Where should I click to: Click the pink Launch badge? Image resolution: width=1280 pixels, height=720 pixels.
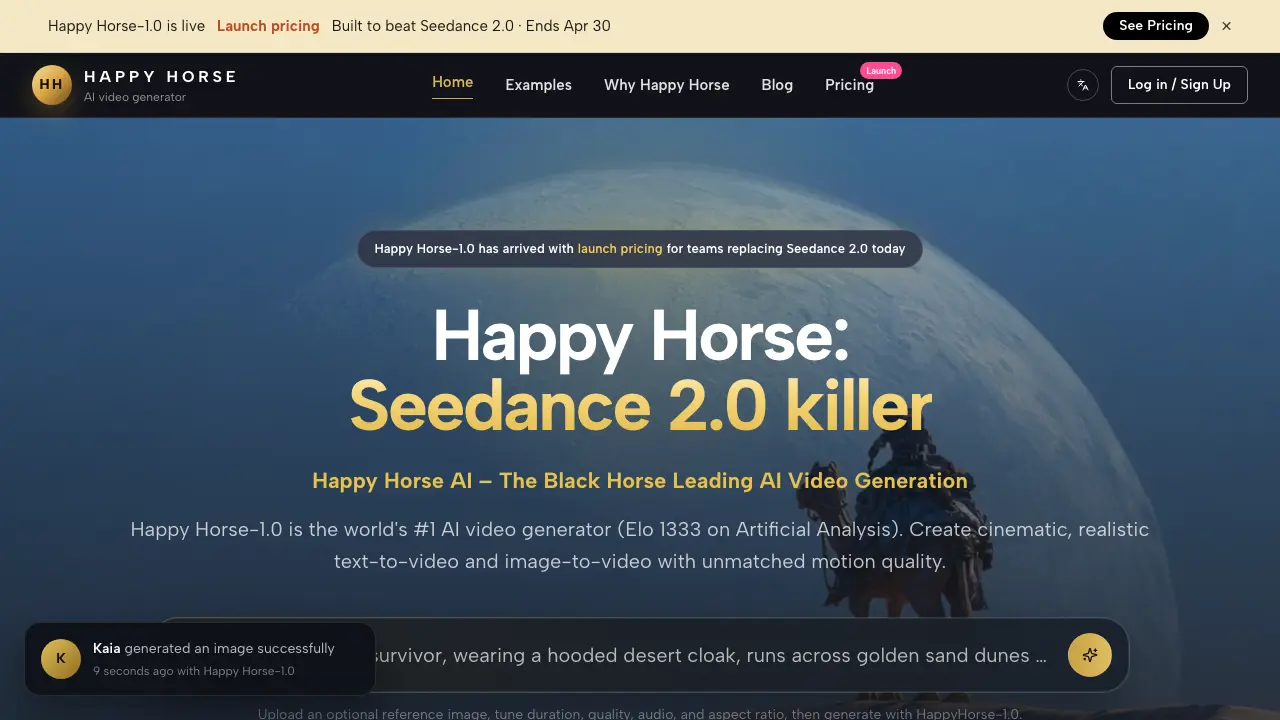tap(881, 70)
